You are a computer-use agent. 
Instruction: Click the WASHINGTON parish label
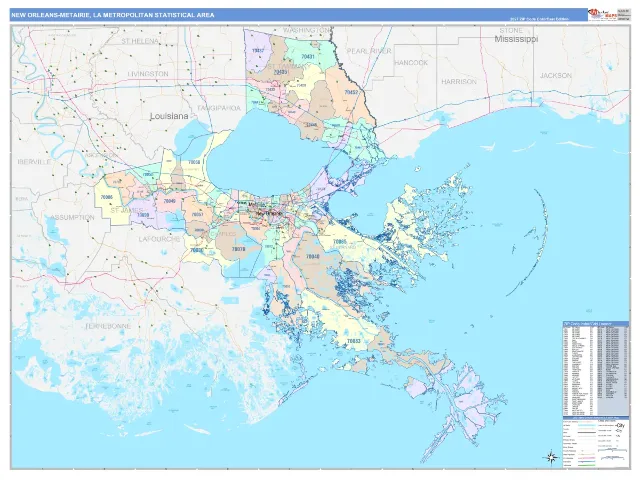coord(307,30)
